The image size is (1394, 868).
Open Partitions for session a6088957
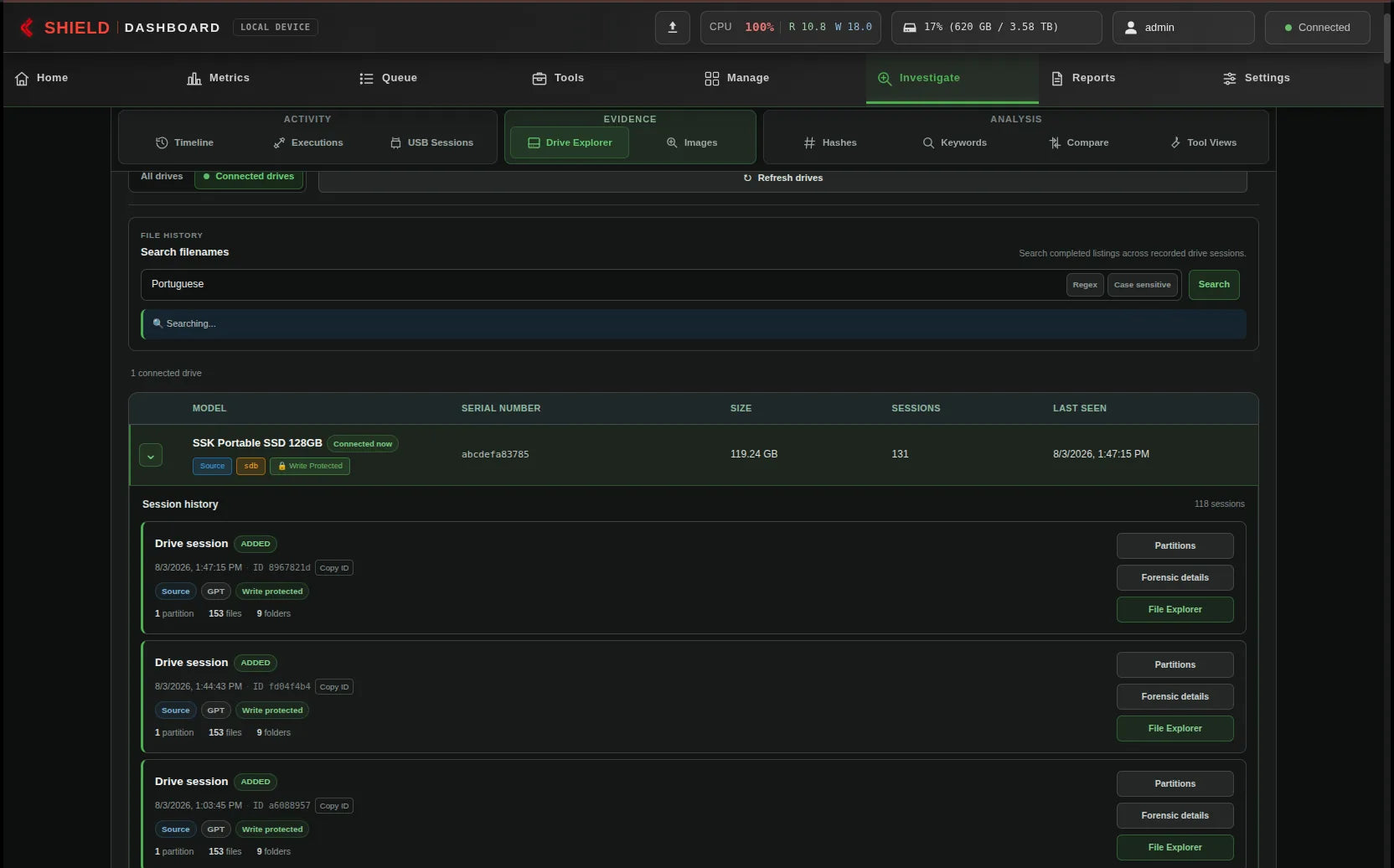(x=1175, y=784)
